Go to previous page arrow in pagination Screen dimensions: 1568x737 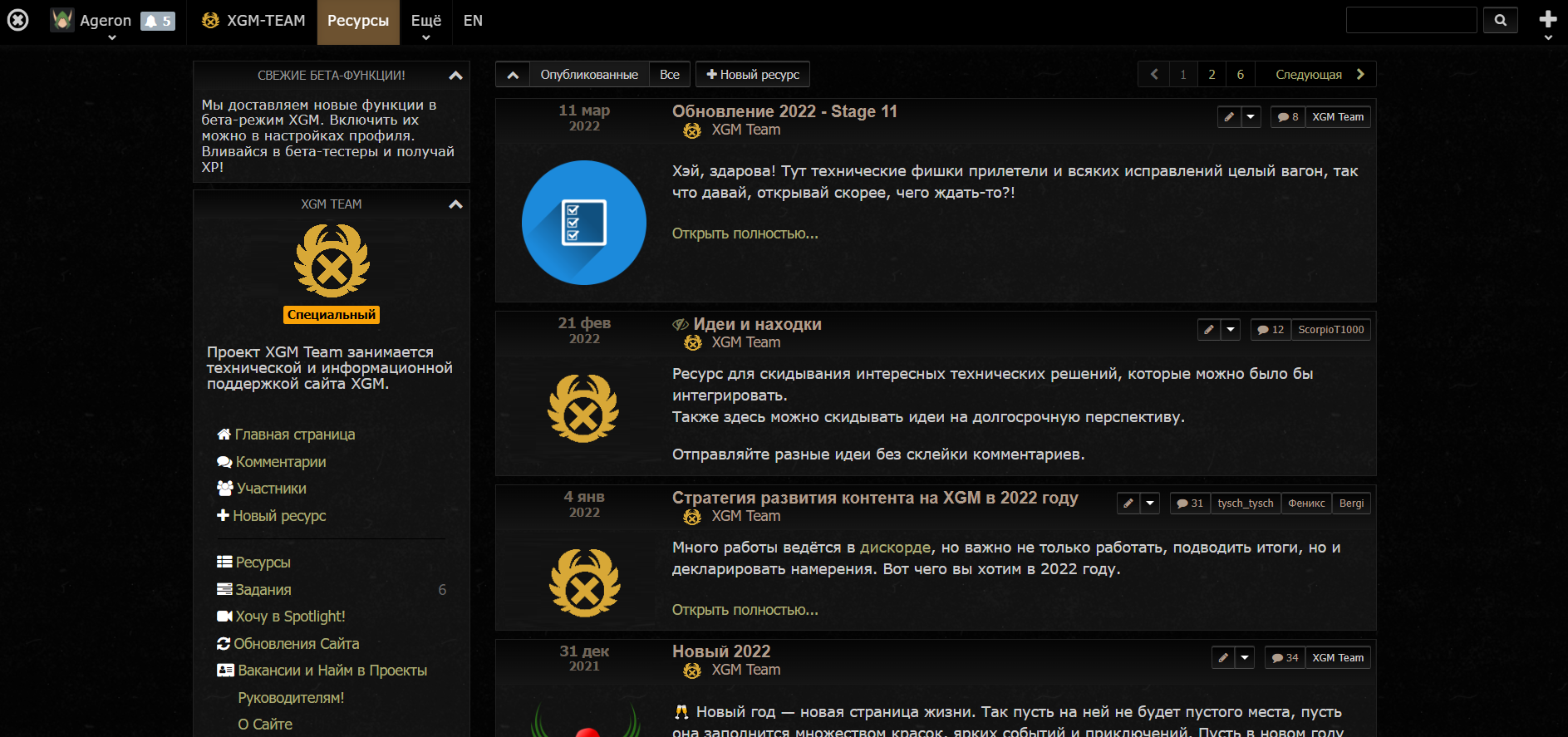(1153, 74)
